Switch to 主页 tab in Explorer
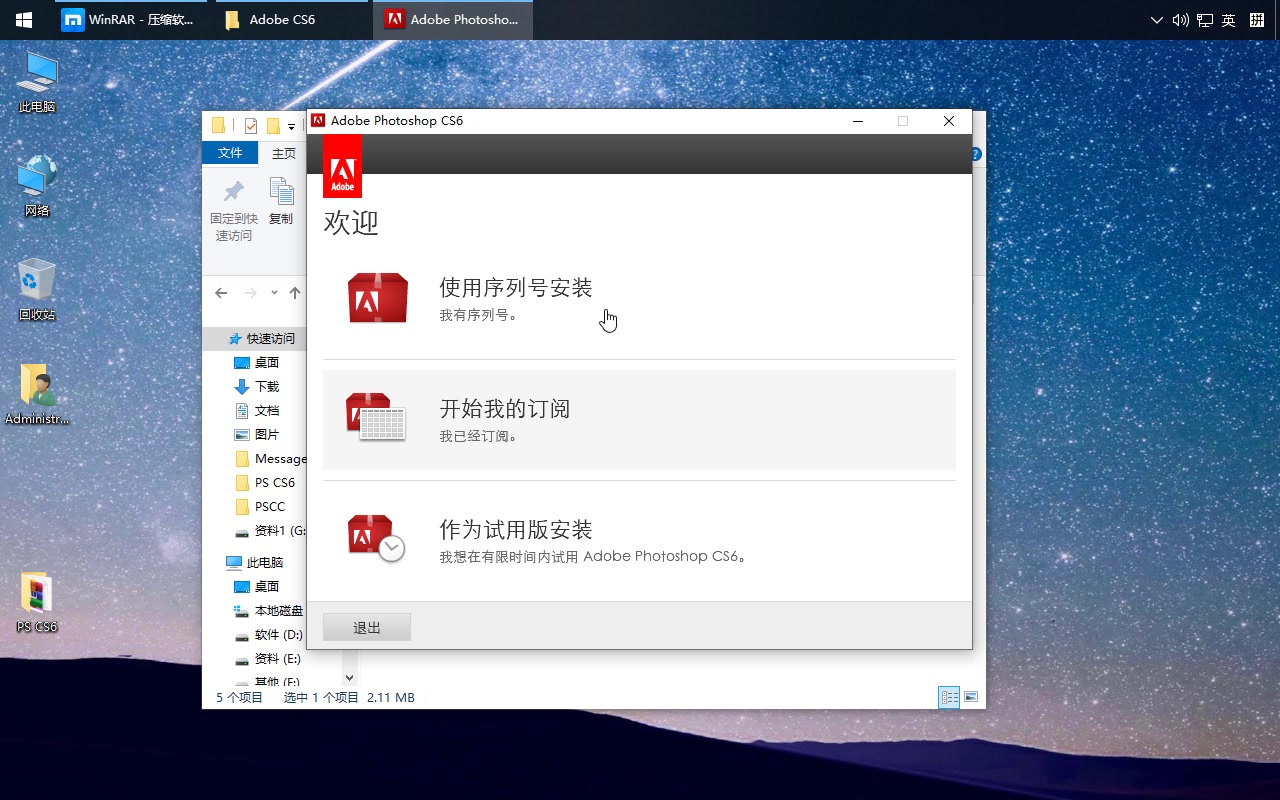This screenshot has height=800, width=1280. (x=284, y=153)
